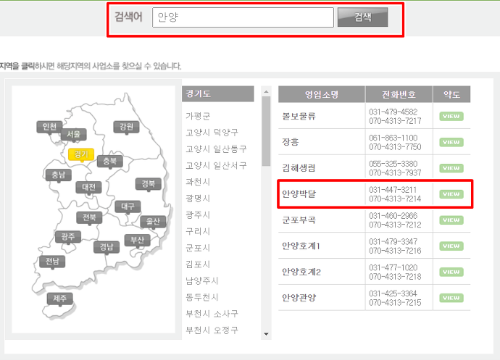The width and height of the screenshot is (500, 360).
Task: Choose 부천시 소사구 in district list
Action: coord(212,314)
